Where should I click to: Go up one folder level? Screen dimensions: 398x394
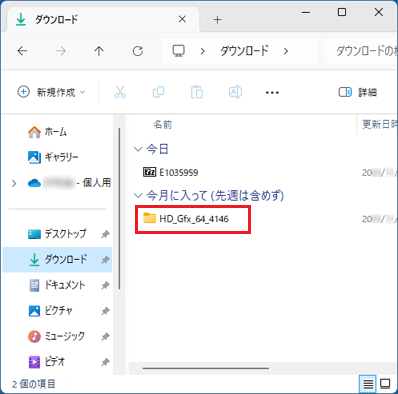99,51
